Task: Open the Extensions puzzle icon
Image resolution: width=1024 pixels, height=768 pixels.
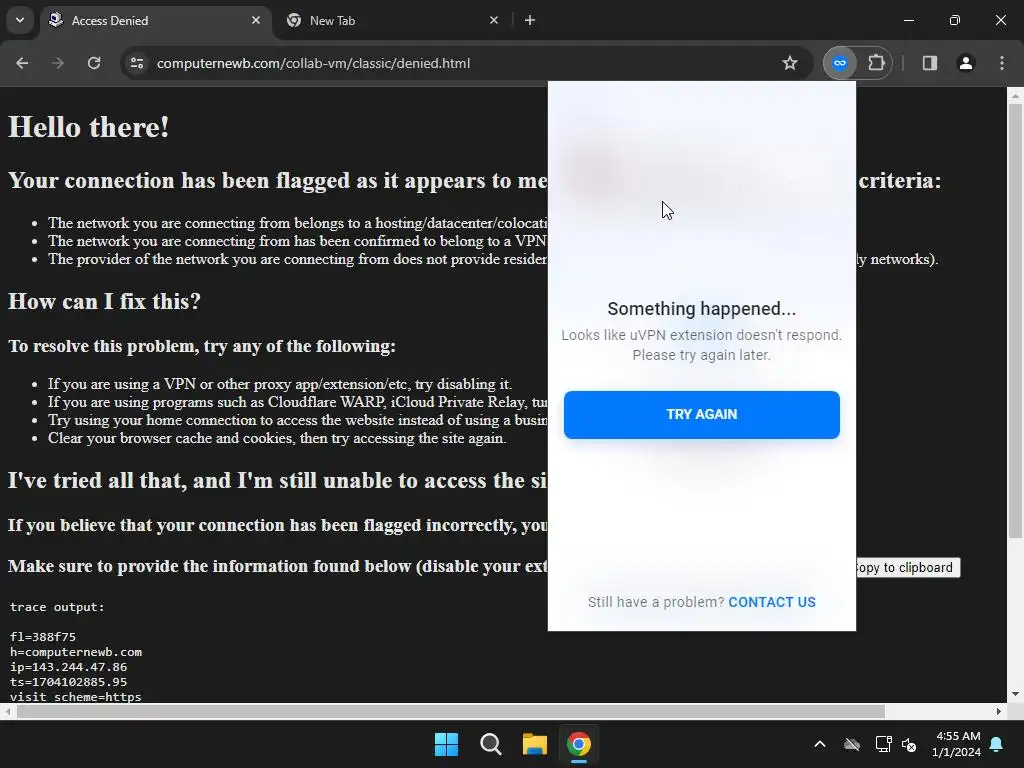Action: click(876, 63)
